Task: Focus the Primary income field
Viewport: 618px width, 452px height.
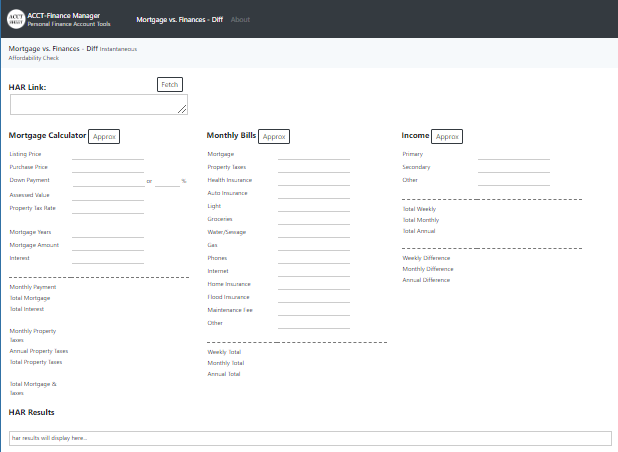Action: tap(513, 154)
